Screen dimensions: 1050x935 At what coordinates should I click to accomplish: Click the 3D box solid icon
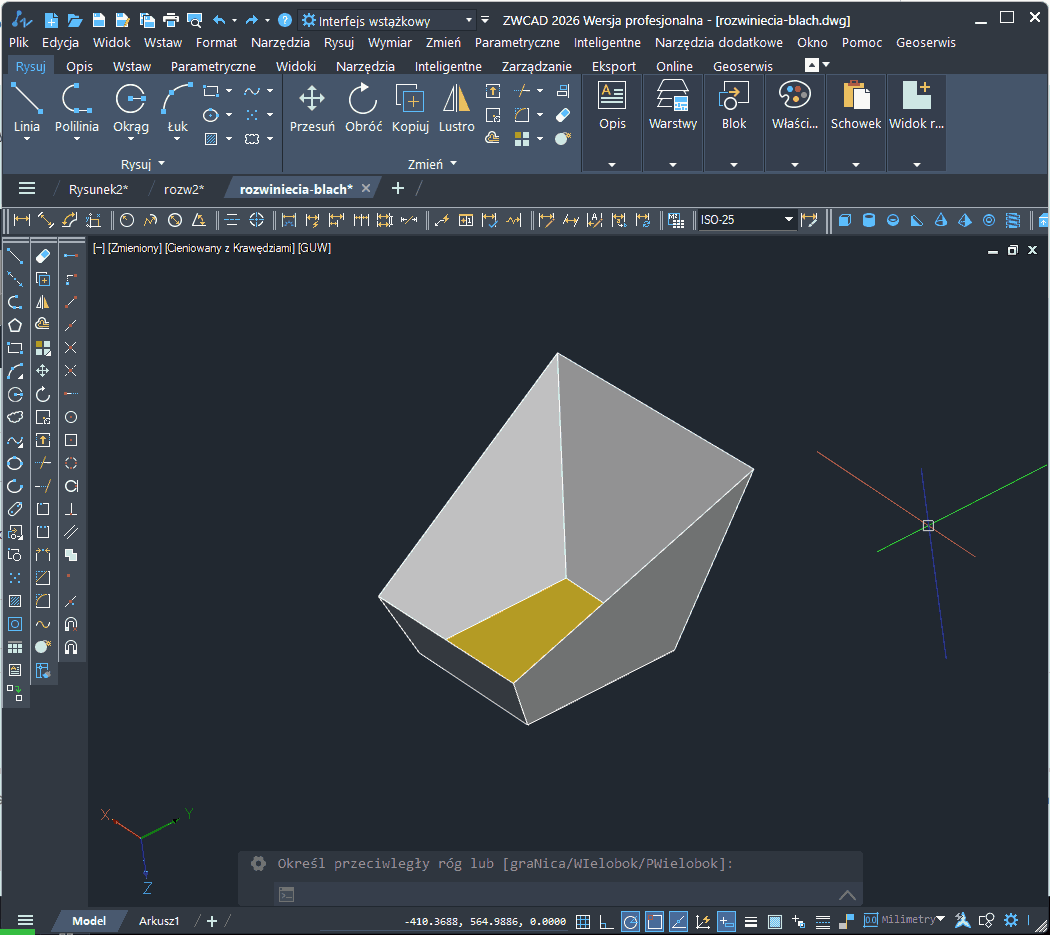[844, 220]
